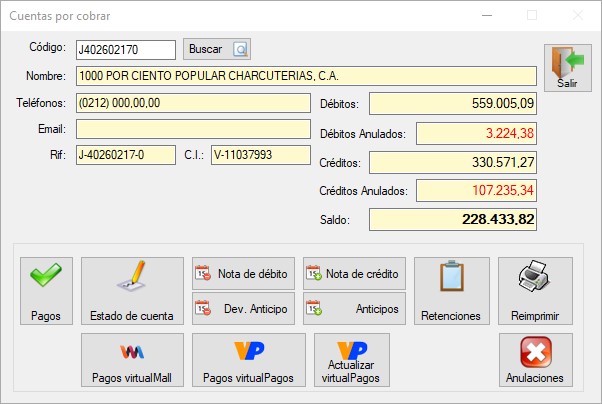Viewport: 602px width, 404px height.
Task: Click the Débitos: label
Action: (339, 104)
